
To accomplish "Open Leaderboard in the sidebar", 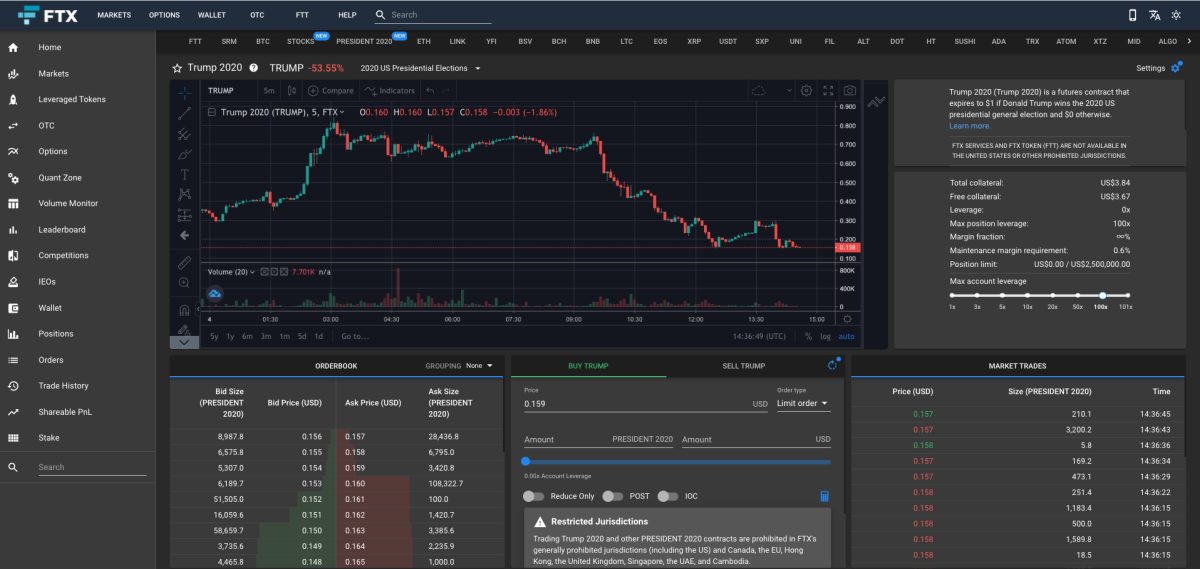I will 62,230.
